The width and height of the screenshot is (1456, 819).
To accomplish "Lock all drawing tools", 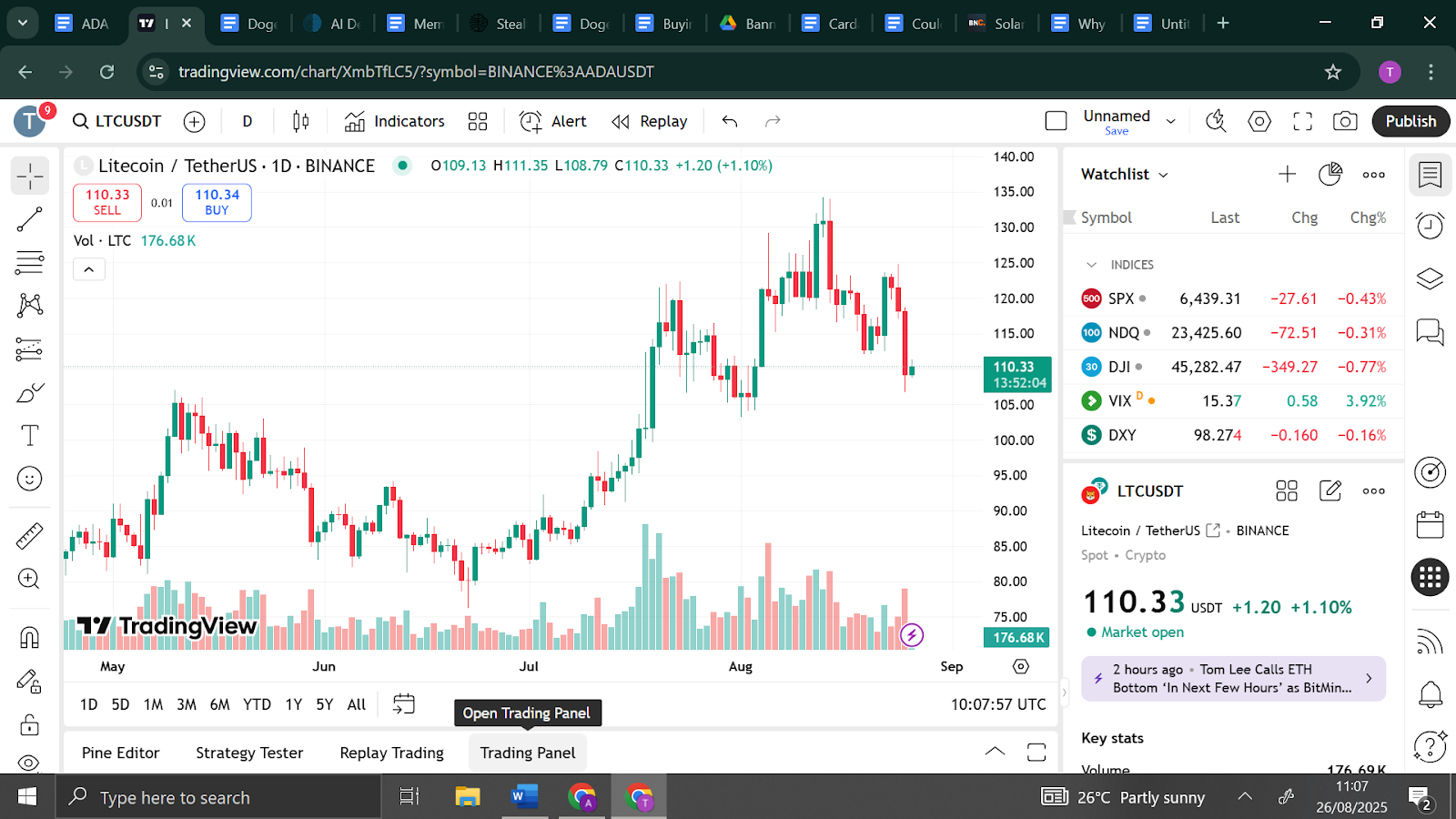I will click(30, 724).
